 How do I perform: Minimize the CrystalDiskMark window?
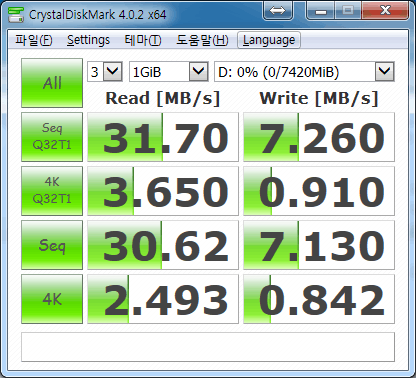coord(321,10)
